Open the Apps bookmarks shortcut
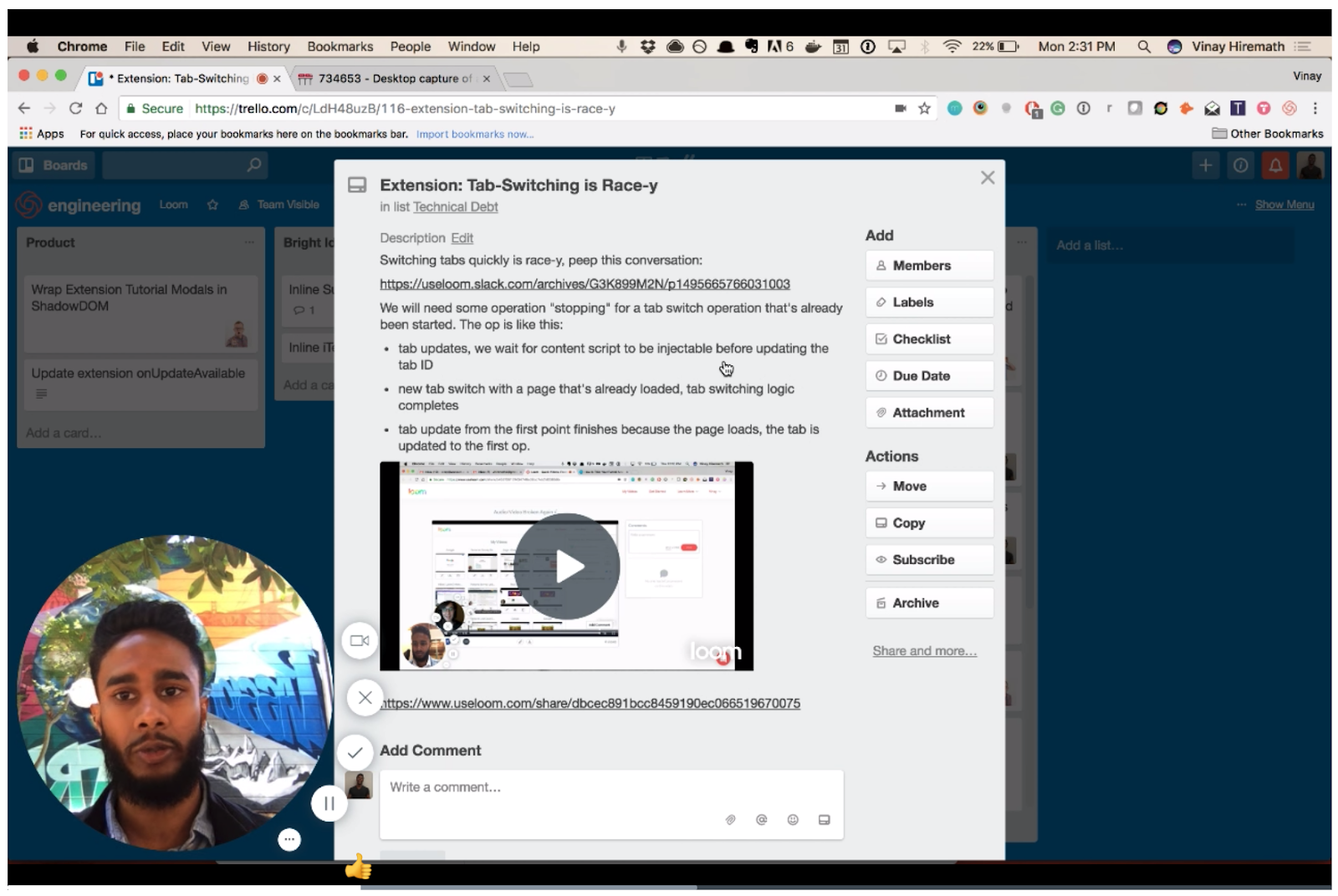This screenshot has width=1338, height=896. point(41,134)
